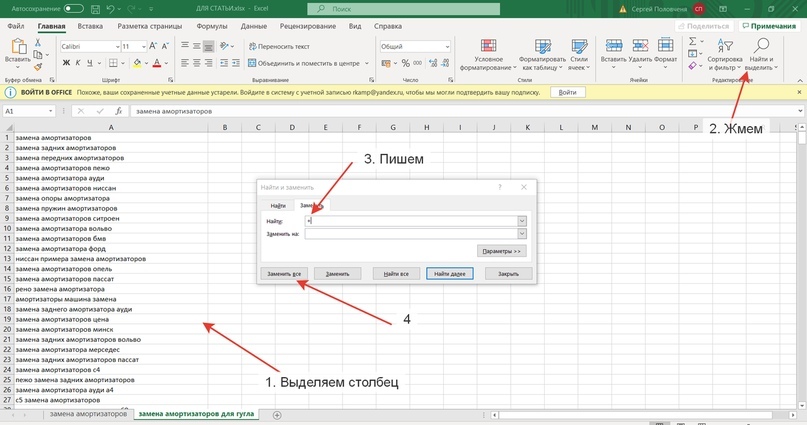Switch to the Вставка ribbon tab
Screen dimensions: 807x425
coord(90,26)
